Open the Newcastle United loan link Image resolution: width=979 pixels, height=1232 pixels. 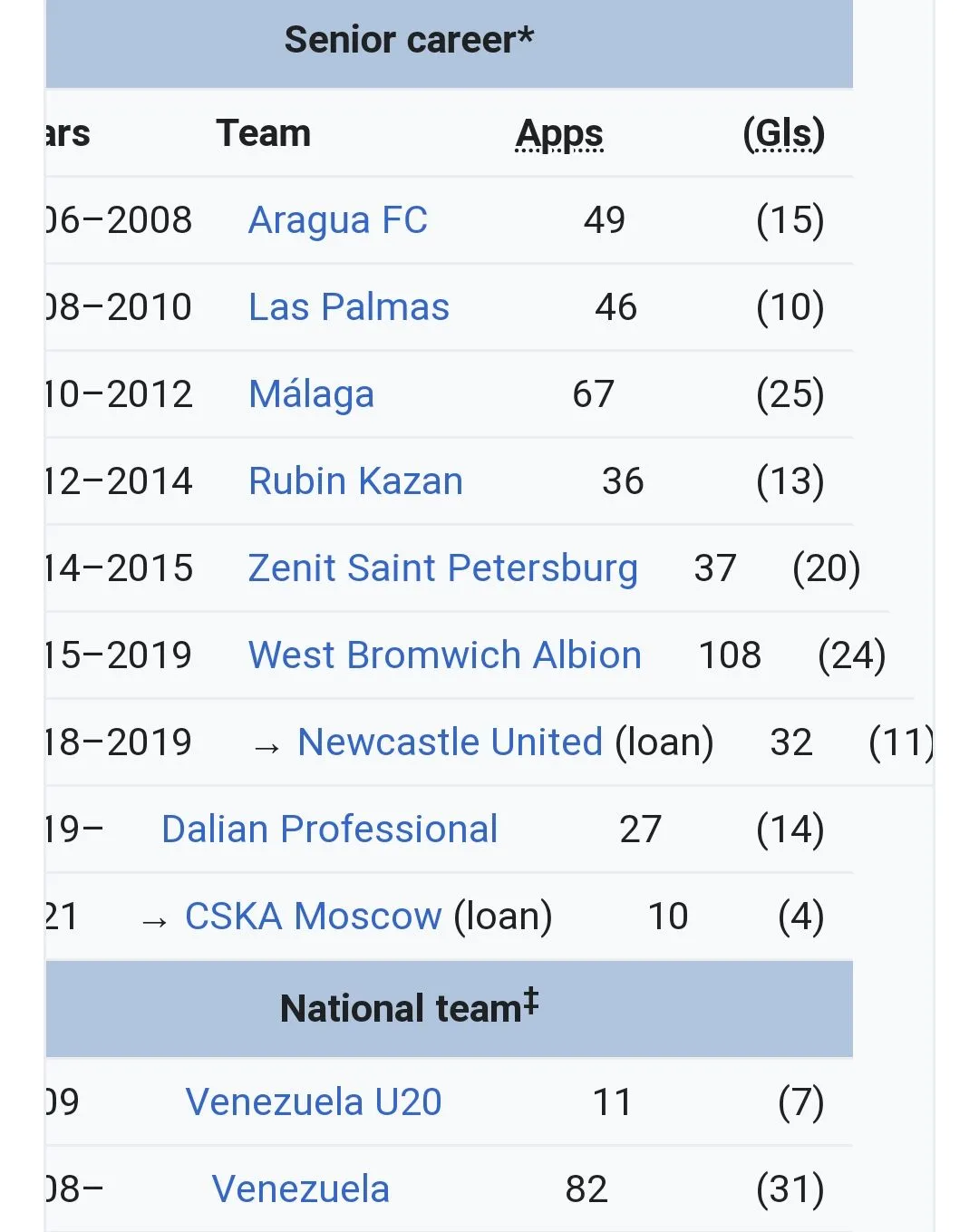[x=450, y=742]
